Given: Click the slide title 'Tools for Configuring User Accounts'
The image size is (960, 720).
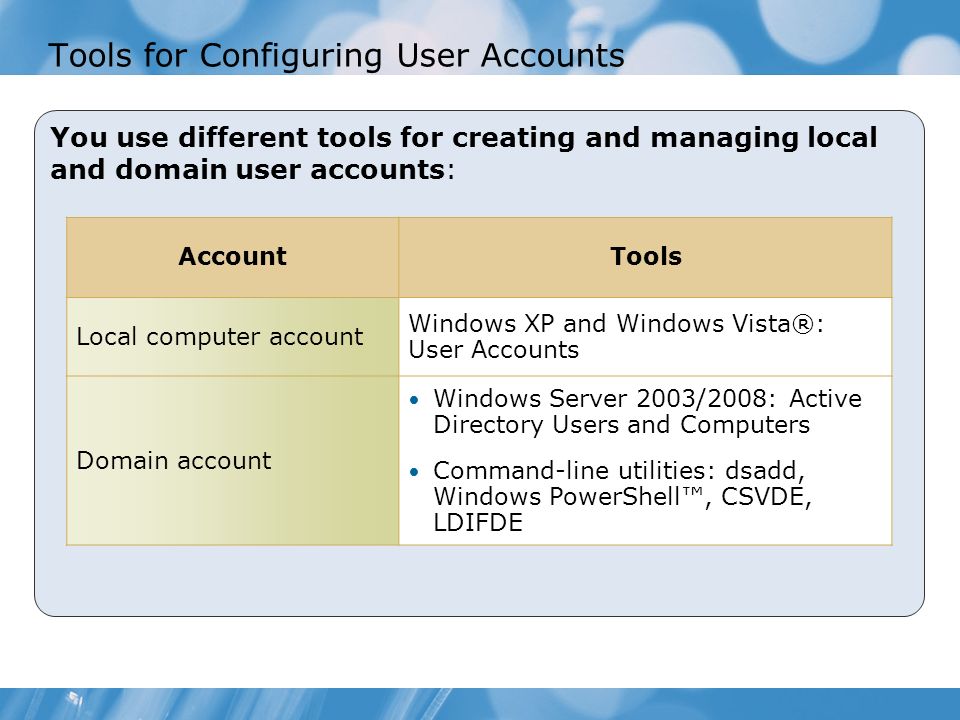Looking at the screenshot, I should 336,56.
